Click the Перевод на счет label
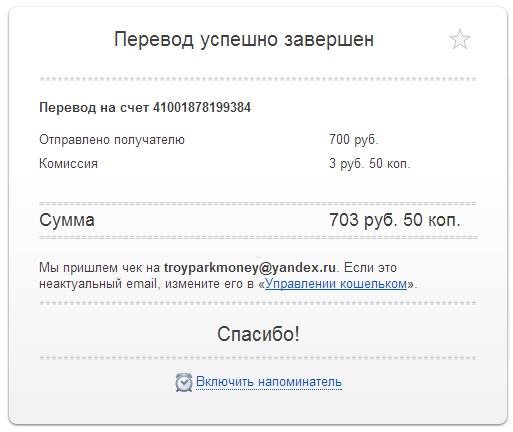Image resolution: width=513 pixels, height=432 pixels. click(x=94, y=108)
